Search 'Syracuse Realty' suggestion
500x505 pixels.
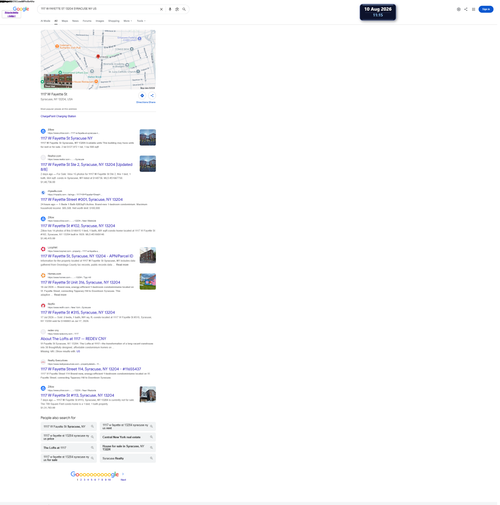pos(128,458)
